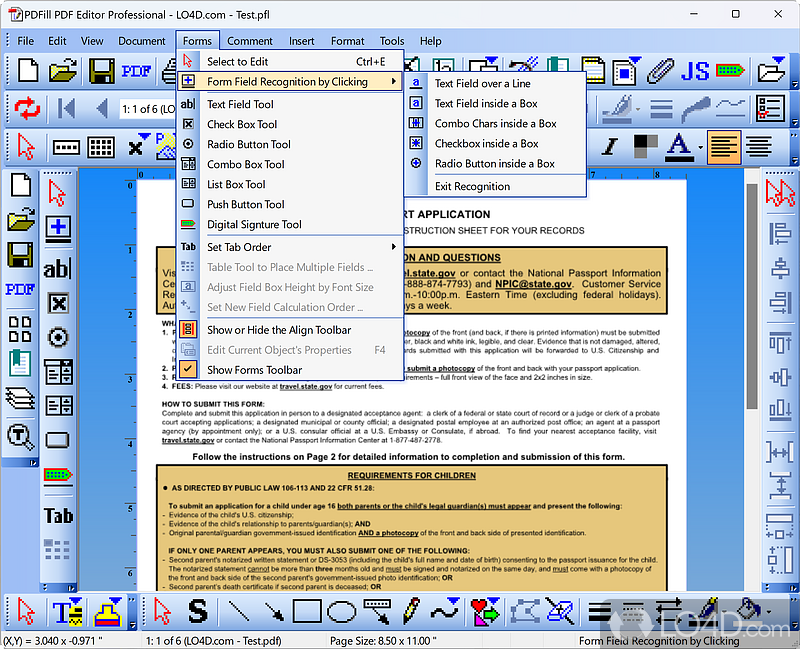Viewport: 800px width, 649px height.
Task: Click the Save floppy disk icon in top toolbar
Action: (101, 70)
